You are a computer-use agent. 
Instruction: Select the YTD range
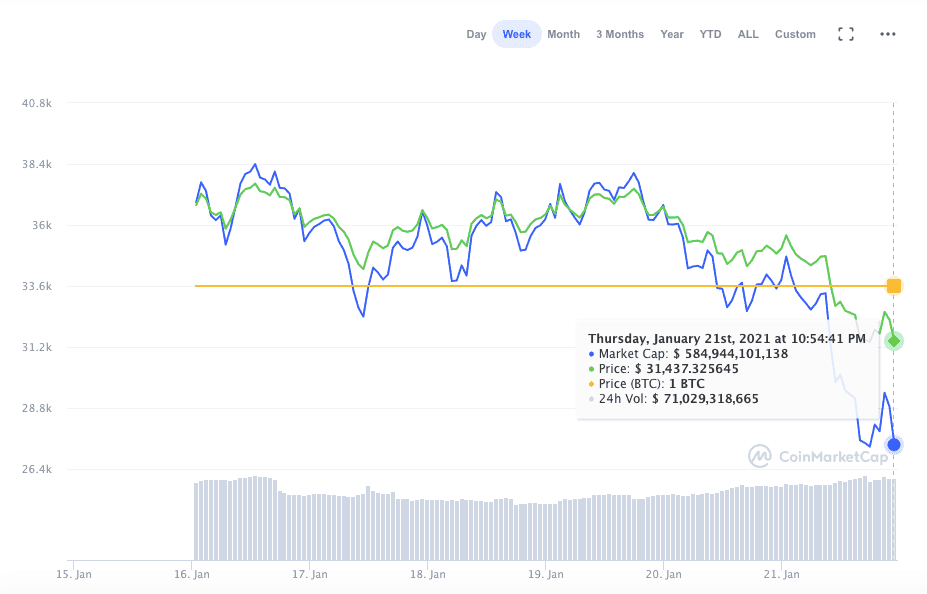[x=710, y=34]
